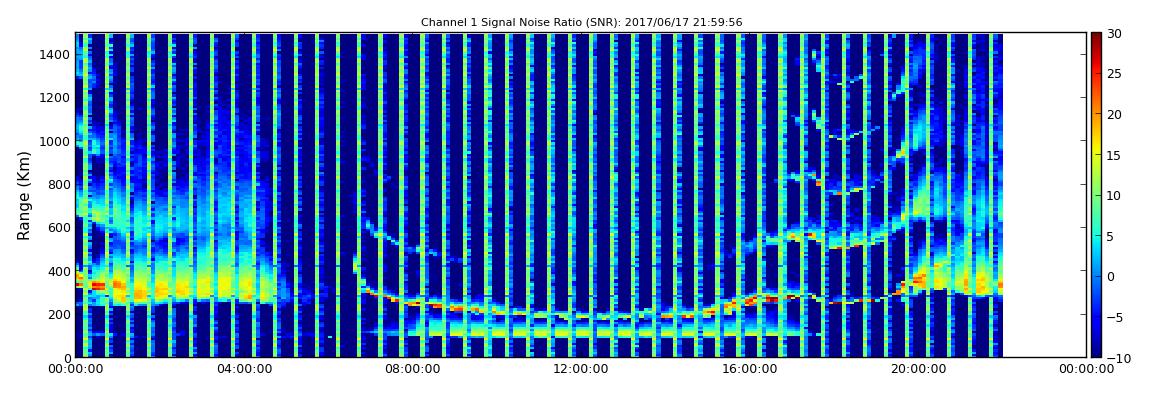The image size is (1150, 407).
Task: Click the plot title 'Channel 1 Signal Noise Ratio (SNR)'
Action: tap(581, 23)
